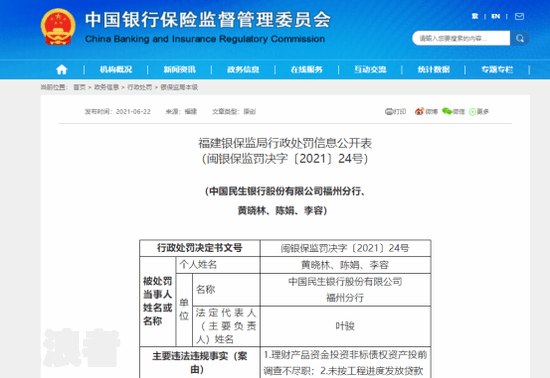The width and height of the screenshot is (550, 378).
Task: Switch site language to EN
Action: pos(496,16)
